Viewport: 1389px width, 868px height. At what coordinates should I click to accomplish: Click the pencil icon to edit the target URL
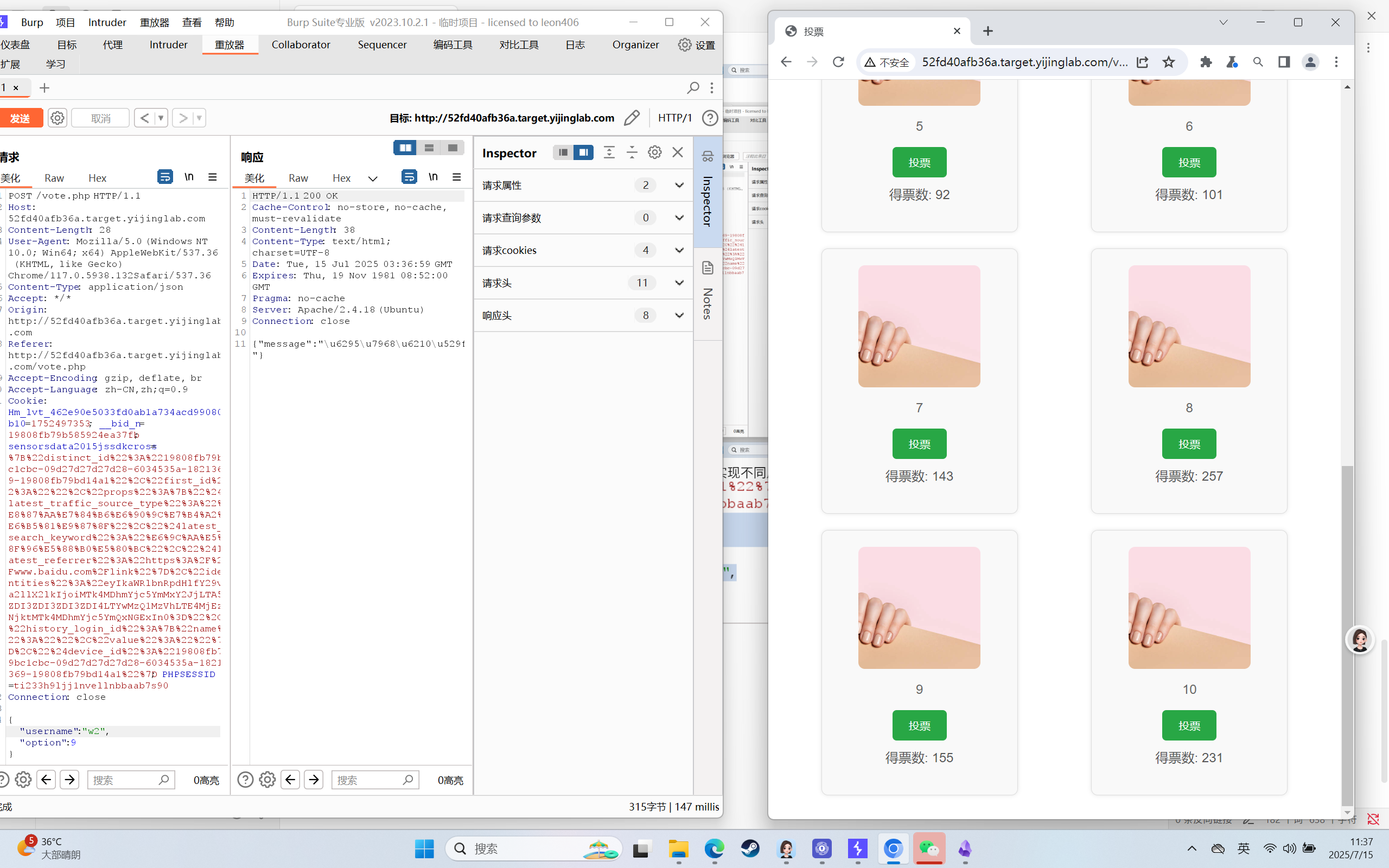click(632, 118)
